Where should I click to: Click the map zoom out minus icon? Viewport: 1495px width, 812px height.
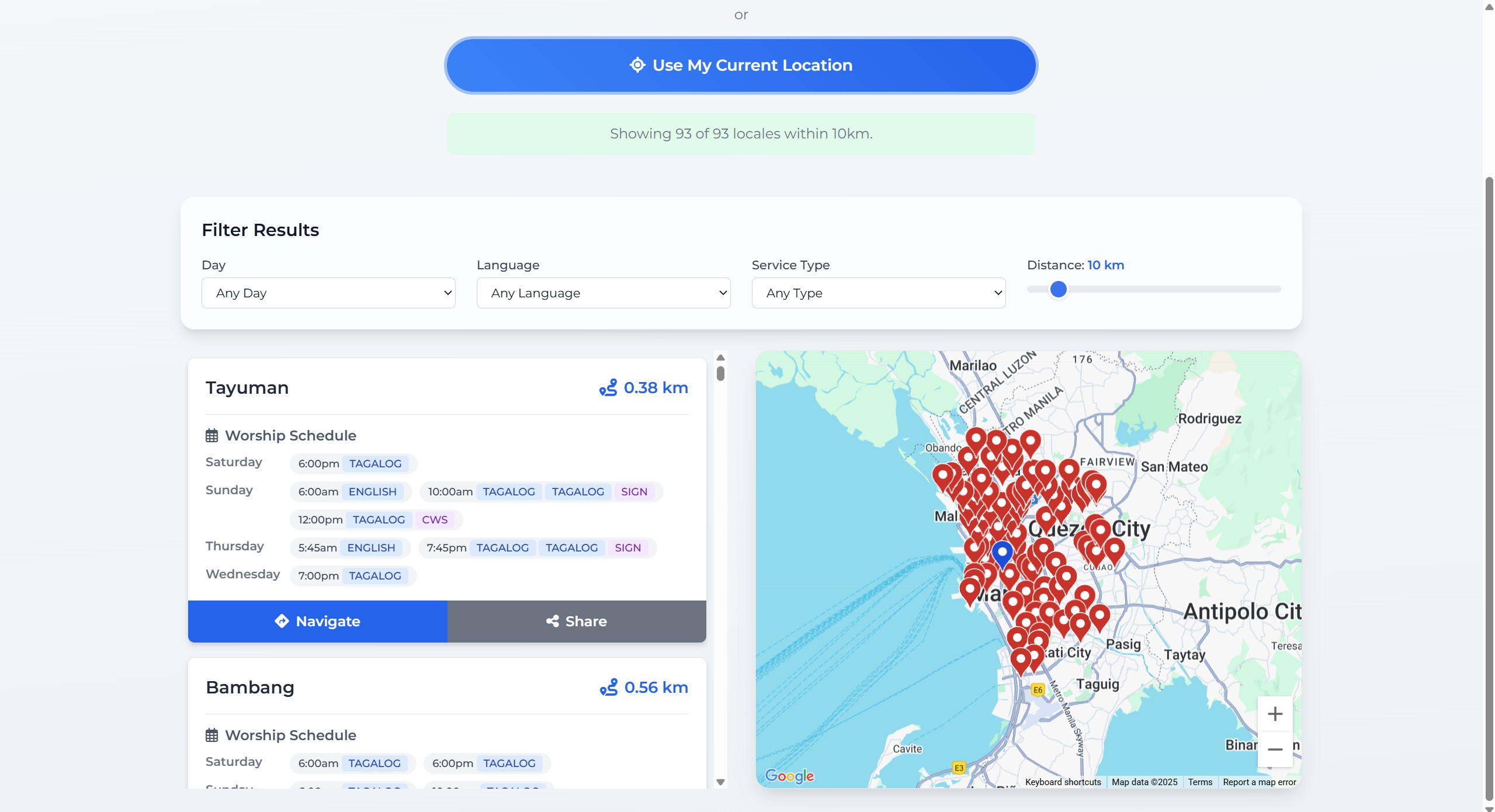pos(1275,749)
